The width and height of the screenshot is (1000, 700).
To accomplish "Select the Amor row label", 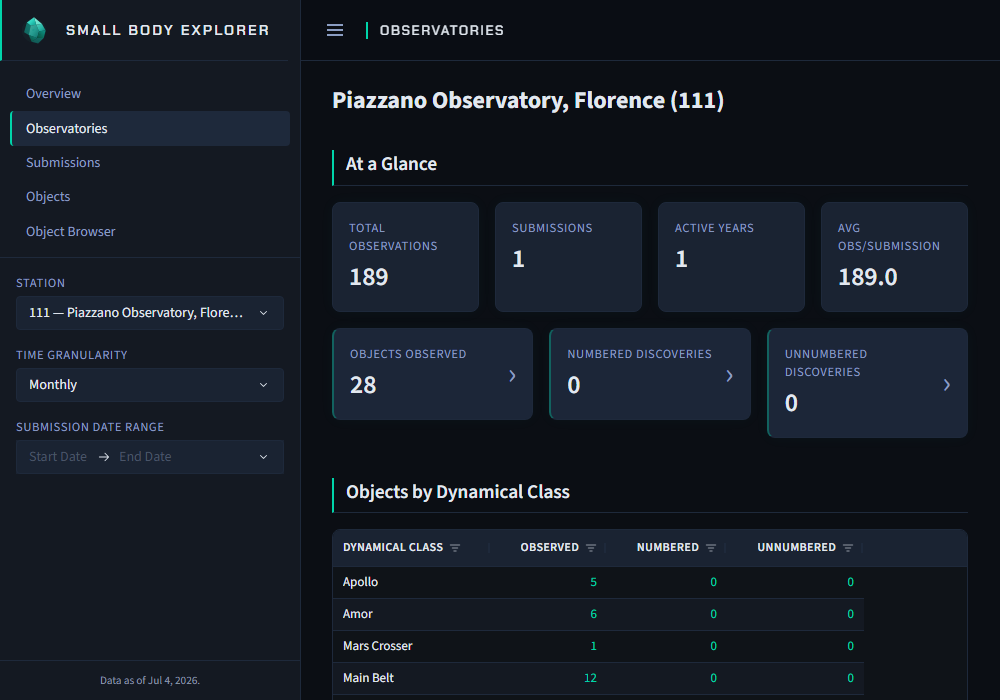I will (x=358, y=614).
